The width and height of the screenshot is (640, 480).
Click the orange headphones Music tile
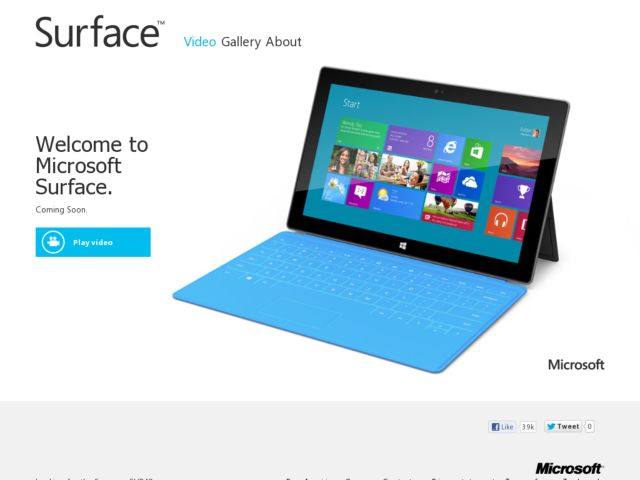500,222
